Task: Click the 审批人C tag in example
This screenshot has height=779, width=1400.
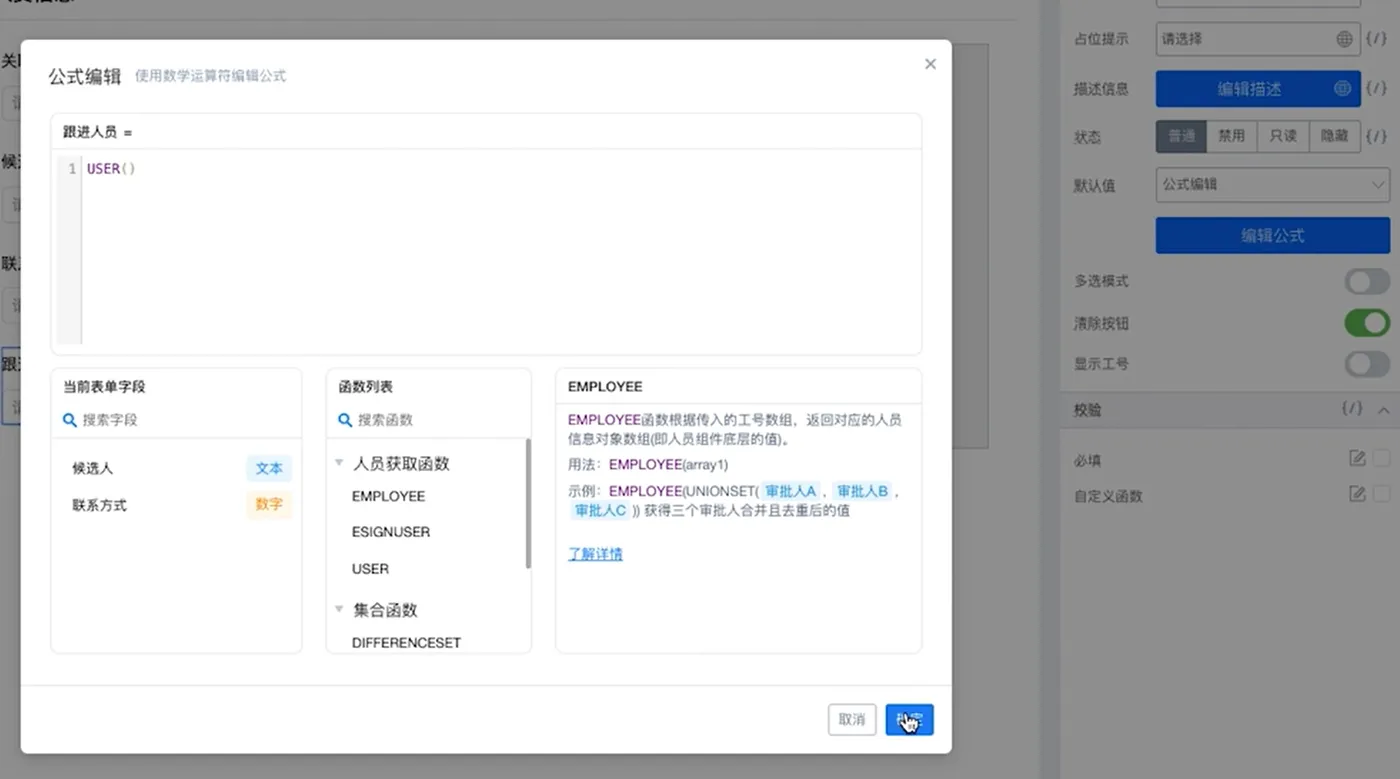Action: point(600,511)
